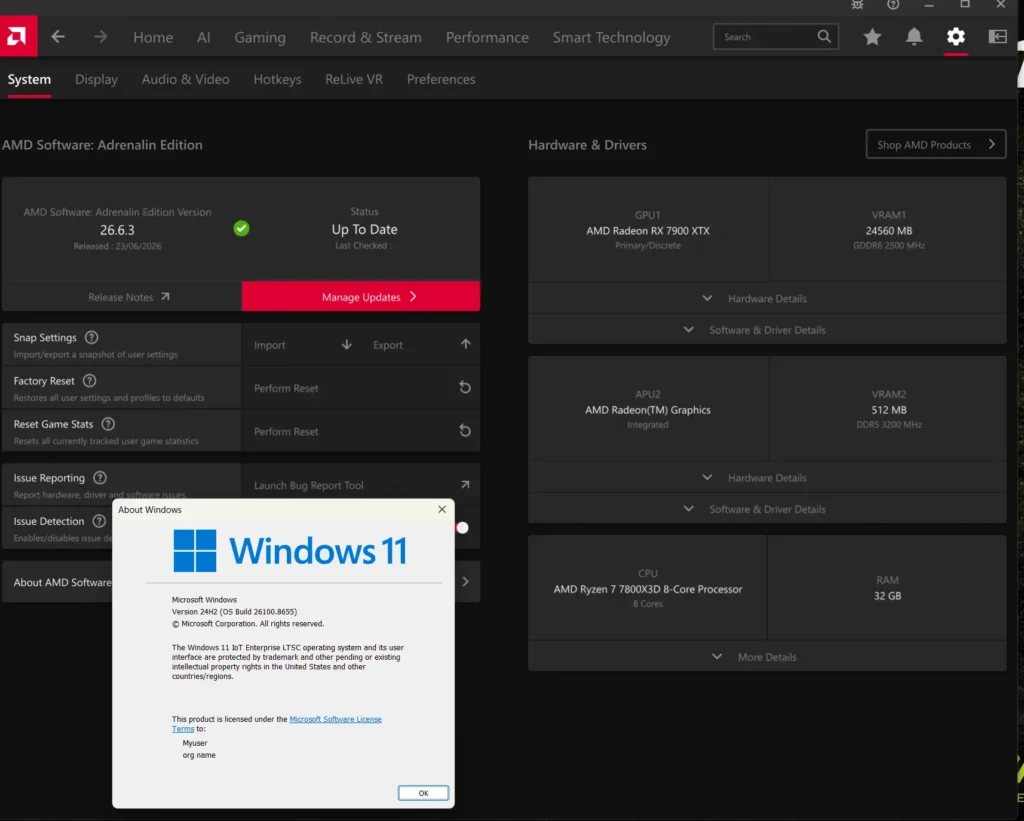Image resolution: width=1024 pixels, height=821 pixels.
Task: Open favorites star icon
Action: pyautogui.click(x=872, y=37)
